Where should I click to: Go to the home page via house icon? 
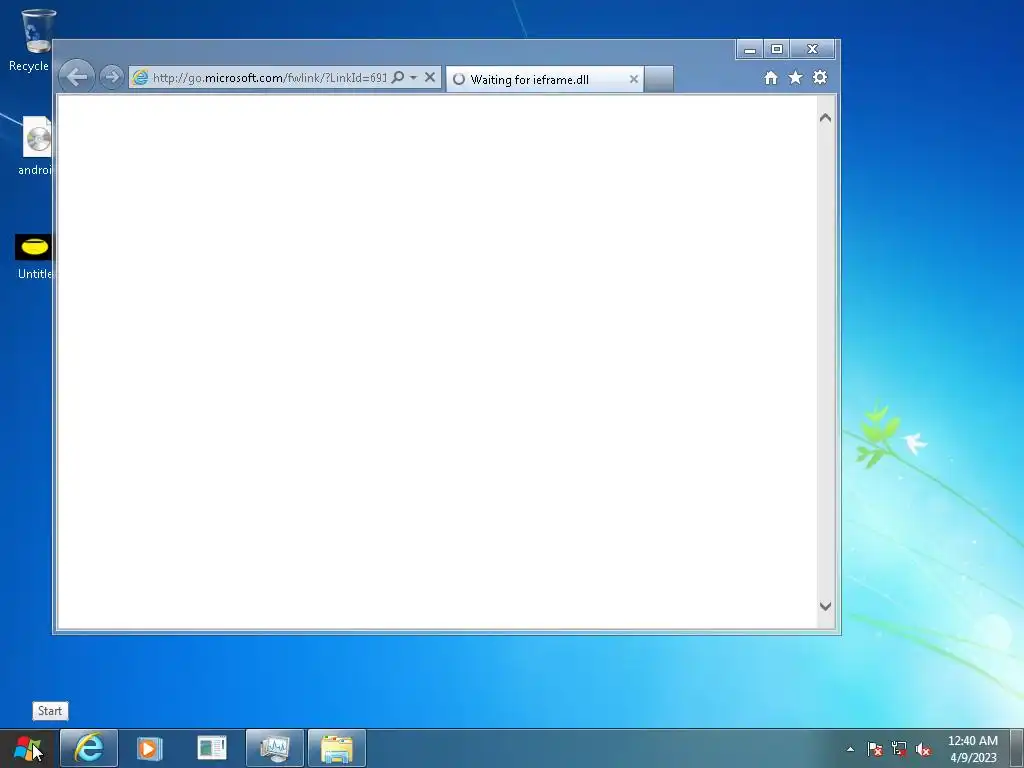point(771,78)
